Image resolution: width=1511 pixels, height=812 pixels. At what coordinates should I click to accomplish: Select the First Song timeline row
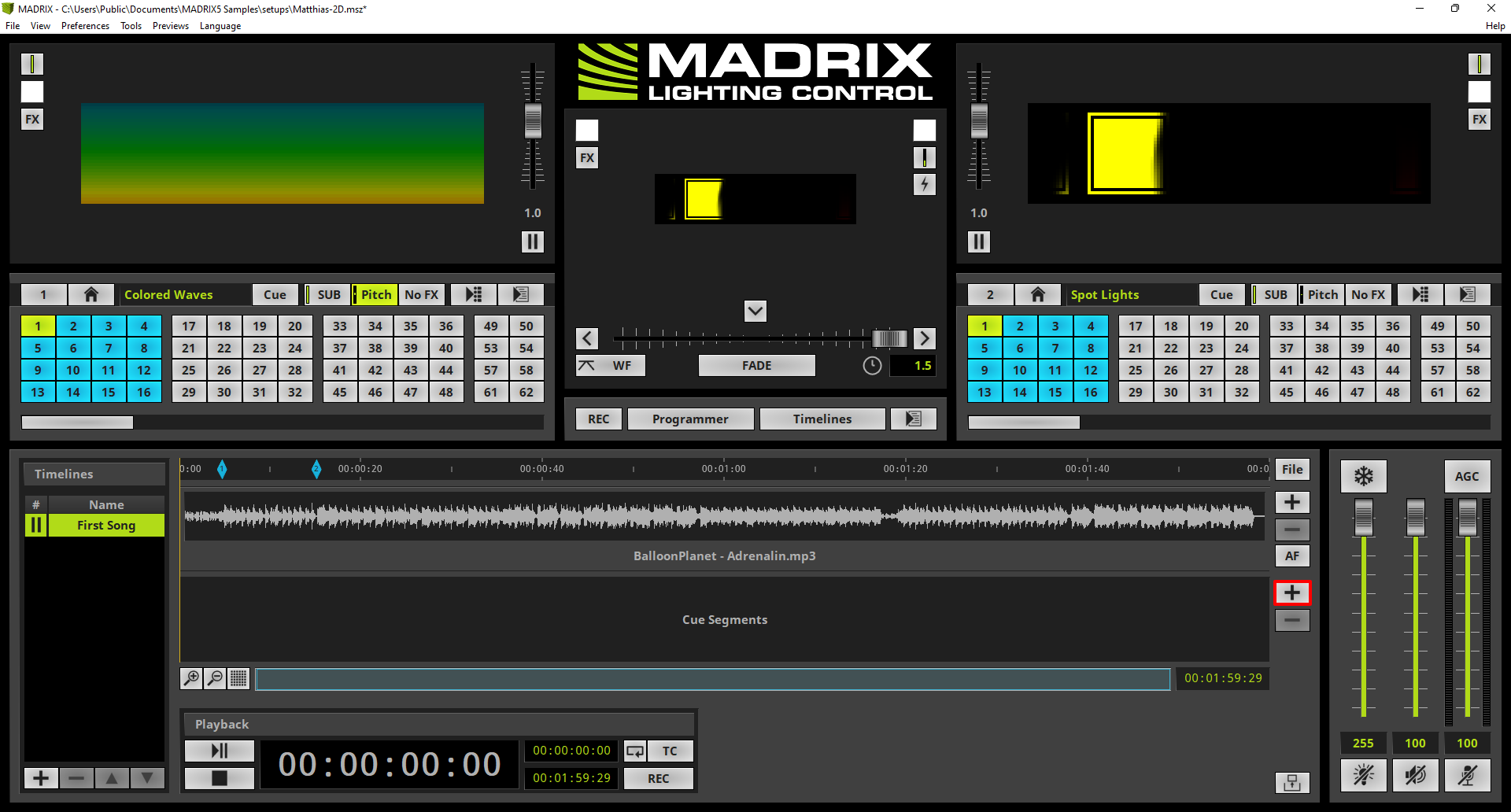click(x=94, y=525)
